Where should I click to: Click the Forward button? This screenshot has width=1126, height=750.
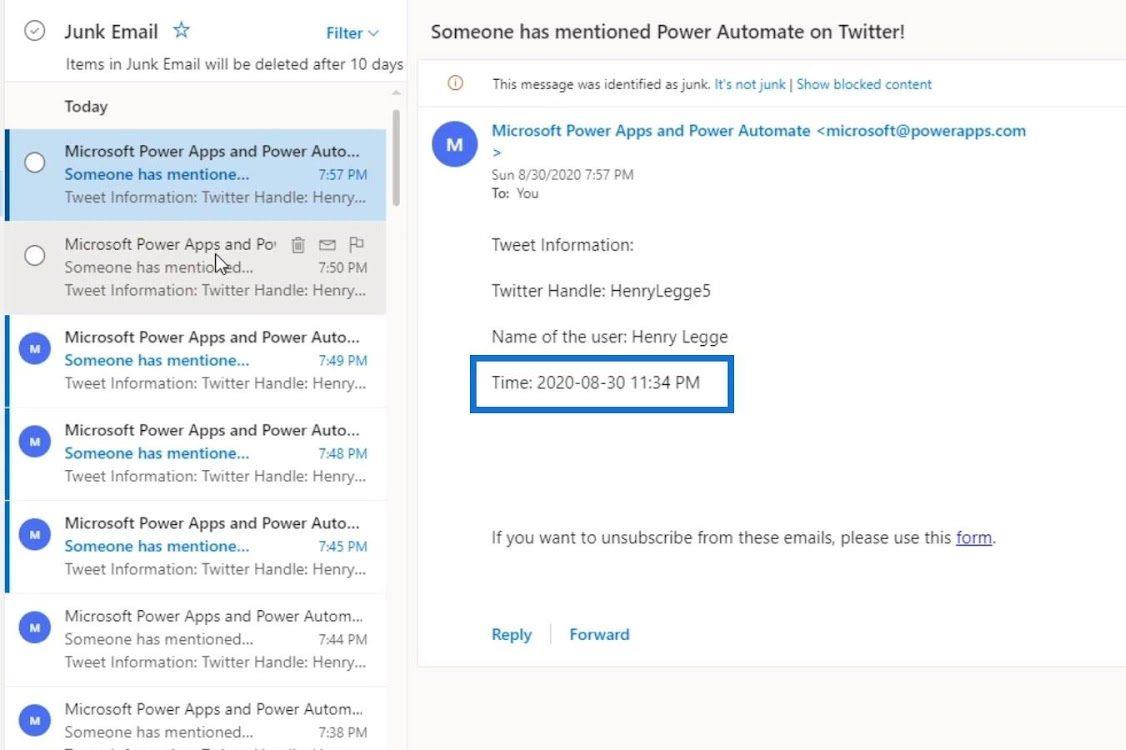[600, 634]
